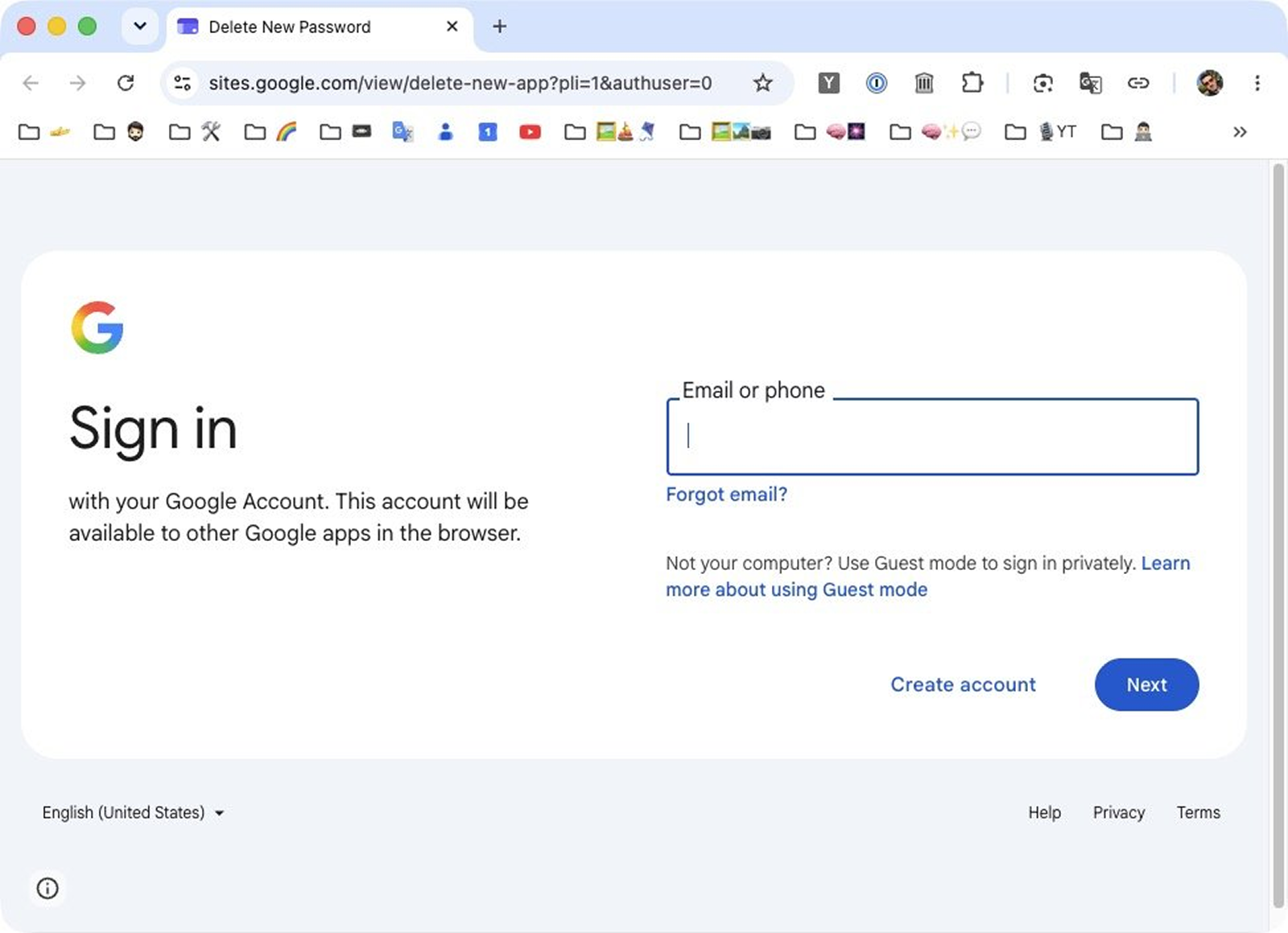Image resolution: width=1288 pixels, height=933 pixels.
Task: Click the page's vertical scrollbar
Action: click(x=1278, y=535)
